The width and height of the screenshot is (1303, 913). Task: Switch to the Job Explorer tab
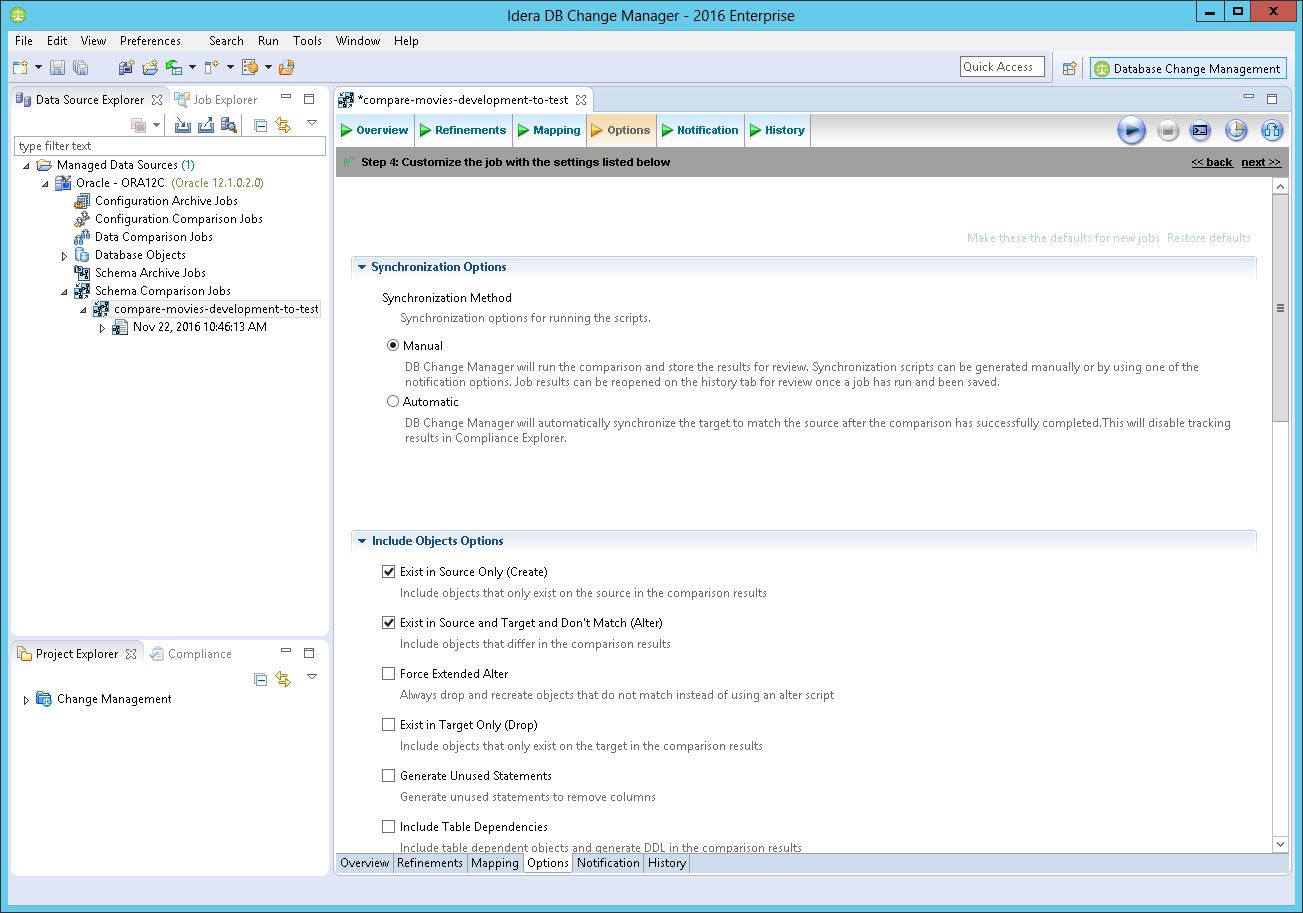[x=216, y=100]
